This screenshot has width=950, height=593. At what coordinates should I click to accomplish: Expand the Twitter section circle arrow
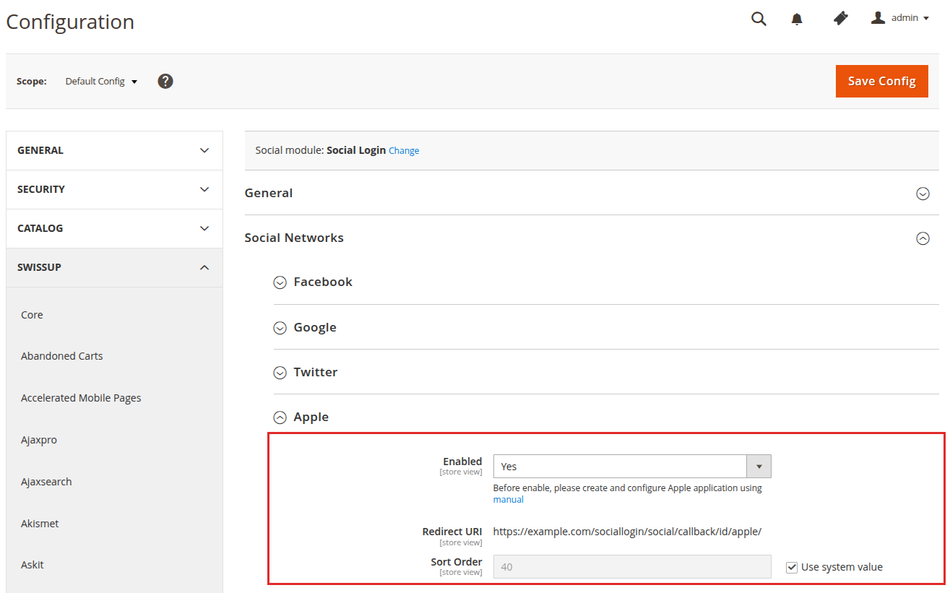click(x=280, y=373)
